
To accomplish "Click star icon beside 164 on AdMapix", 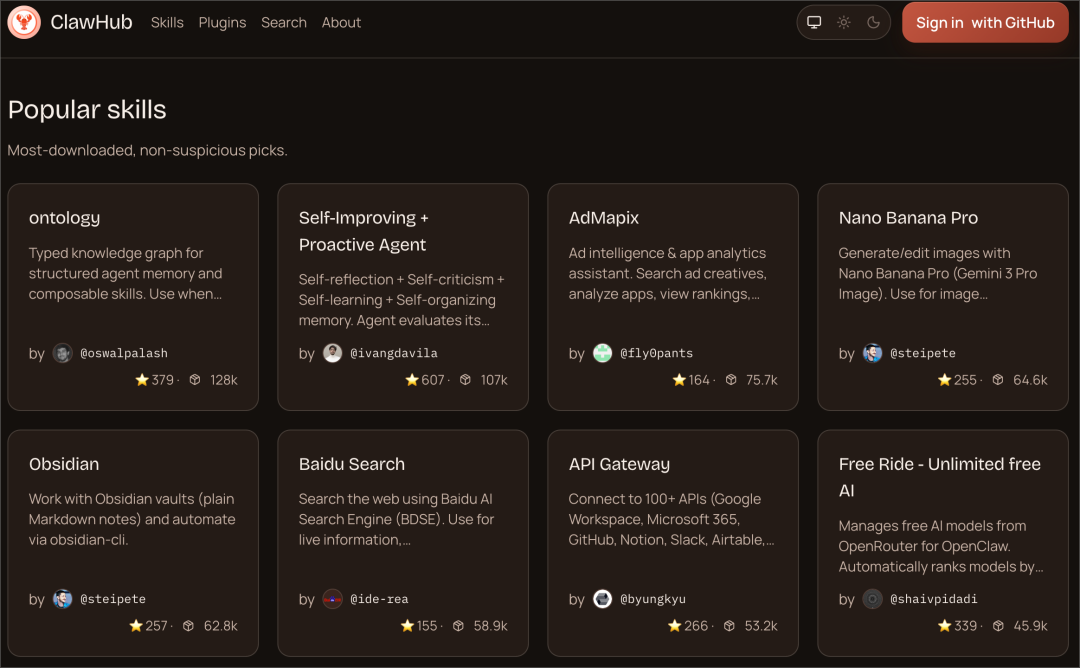I will coord(679,379).
